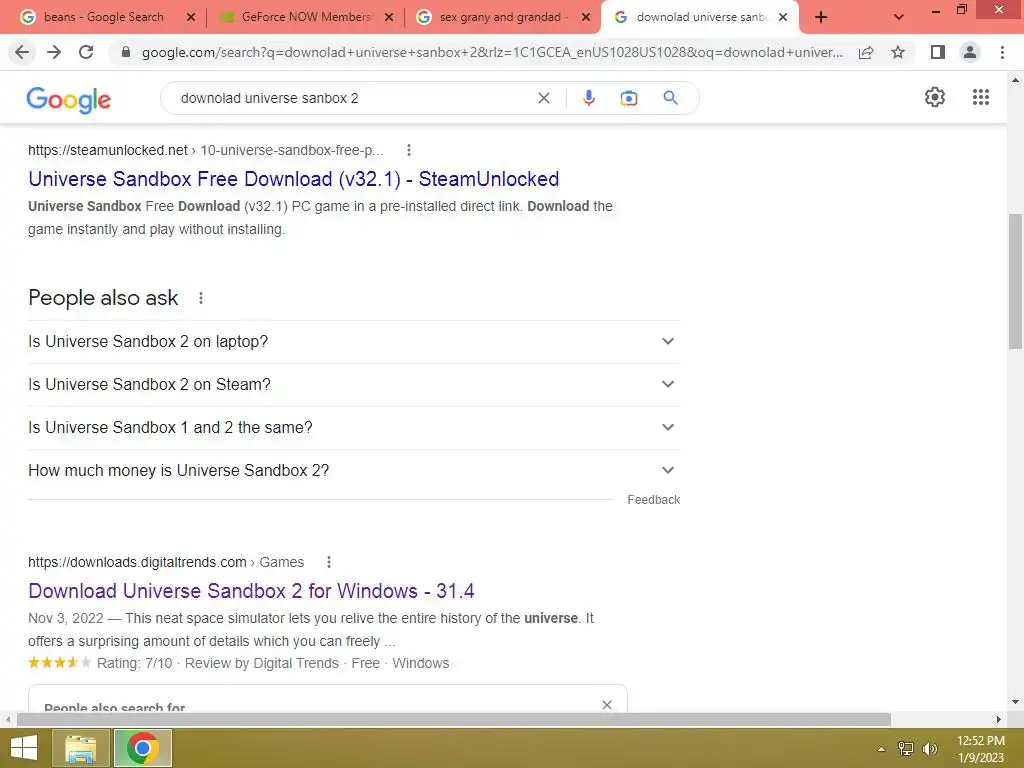Open options next to People also ask
Image resolution: width=1024 pixels, height=768 pixels.
coord(201,298)
